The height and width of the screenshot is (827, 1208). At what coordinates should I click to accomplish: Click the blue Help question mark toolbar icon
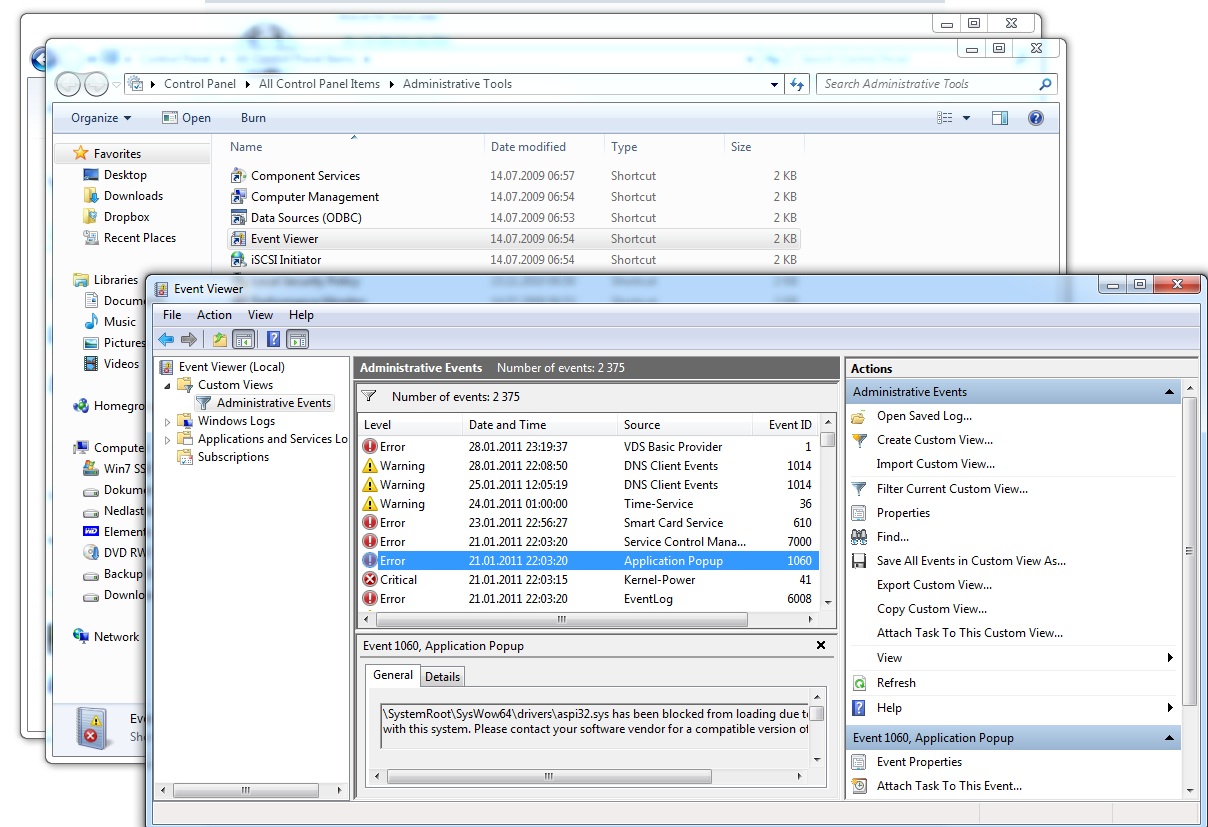pos(273,340)
